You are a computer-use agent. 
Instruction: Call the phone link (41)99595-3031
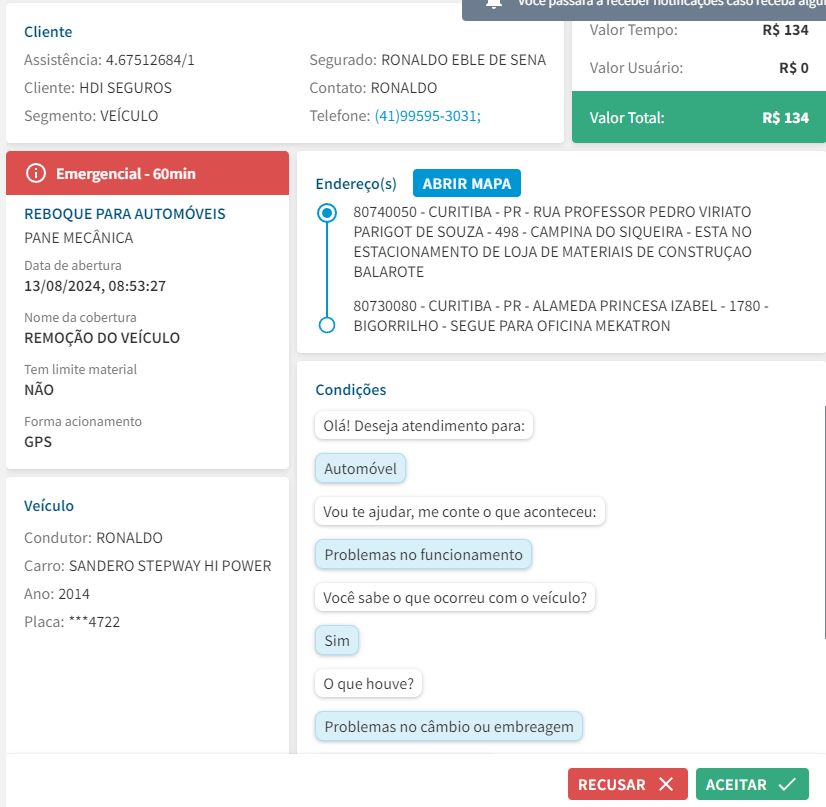point(427,116)
